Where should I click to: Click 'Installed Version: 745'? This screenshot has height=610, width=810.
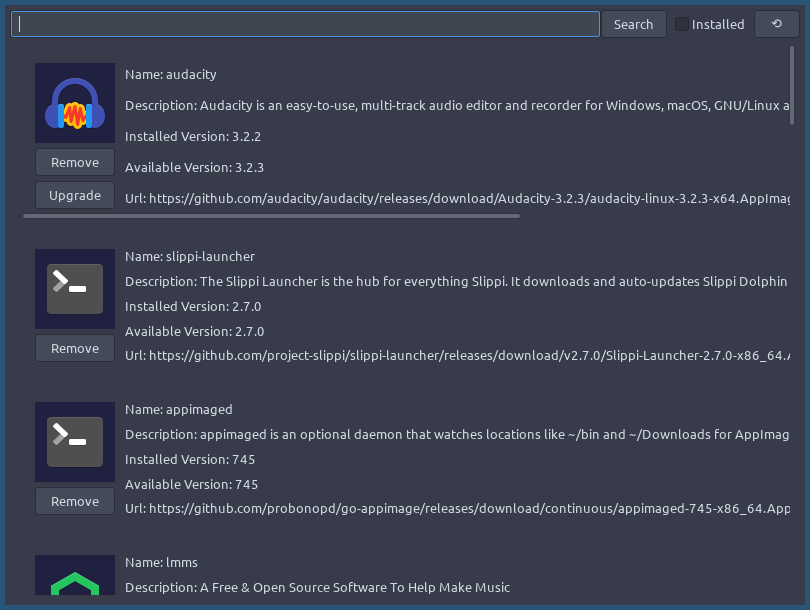point(190,459)
